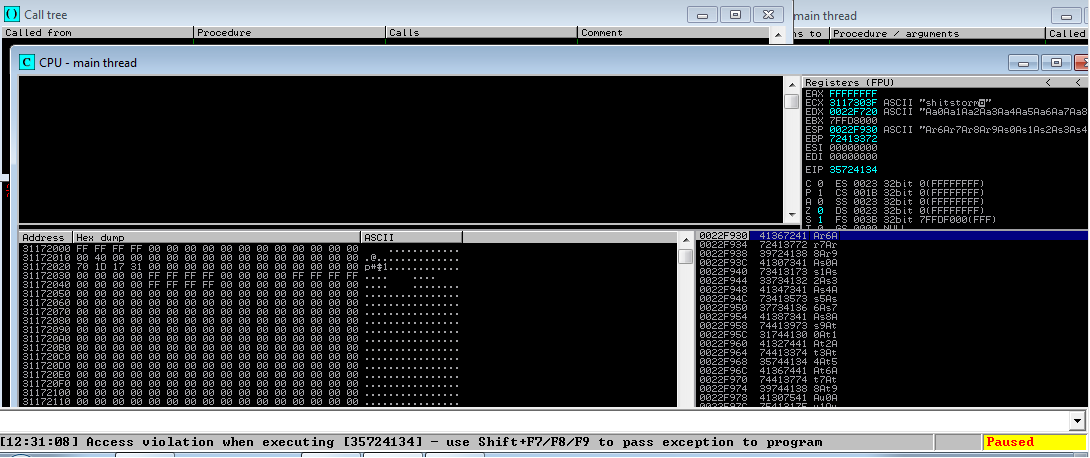Image resolution: width=1090 pixels, height=458 pixels.
Task: Toggle the C flag value
Action: tap(820, 183)
